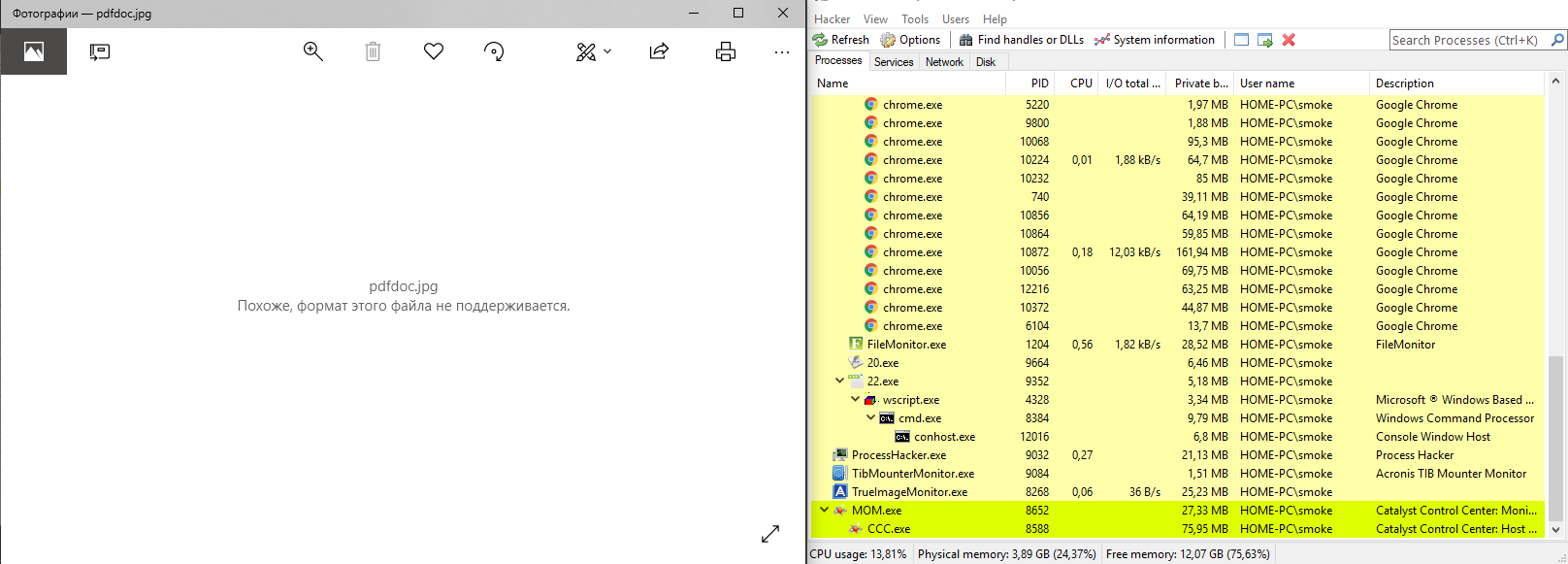Print the photo with printer icon
The image size is (1568, 564).
pos(726,51)
